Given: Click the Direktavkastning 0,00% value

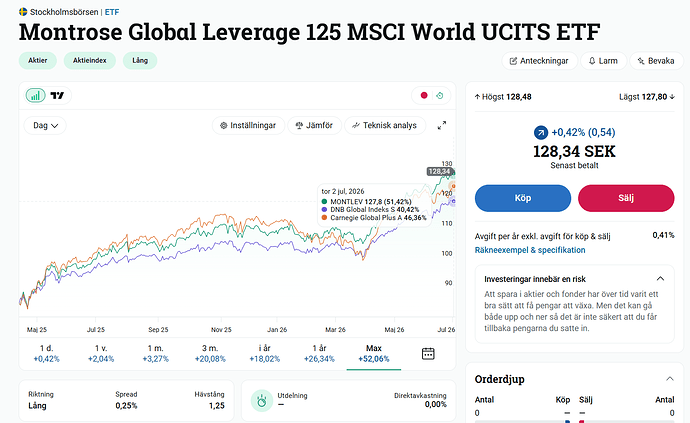Looking at the screenshot, I should click(436, 405).
